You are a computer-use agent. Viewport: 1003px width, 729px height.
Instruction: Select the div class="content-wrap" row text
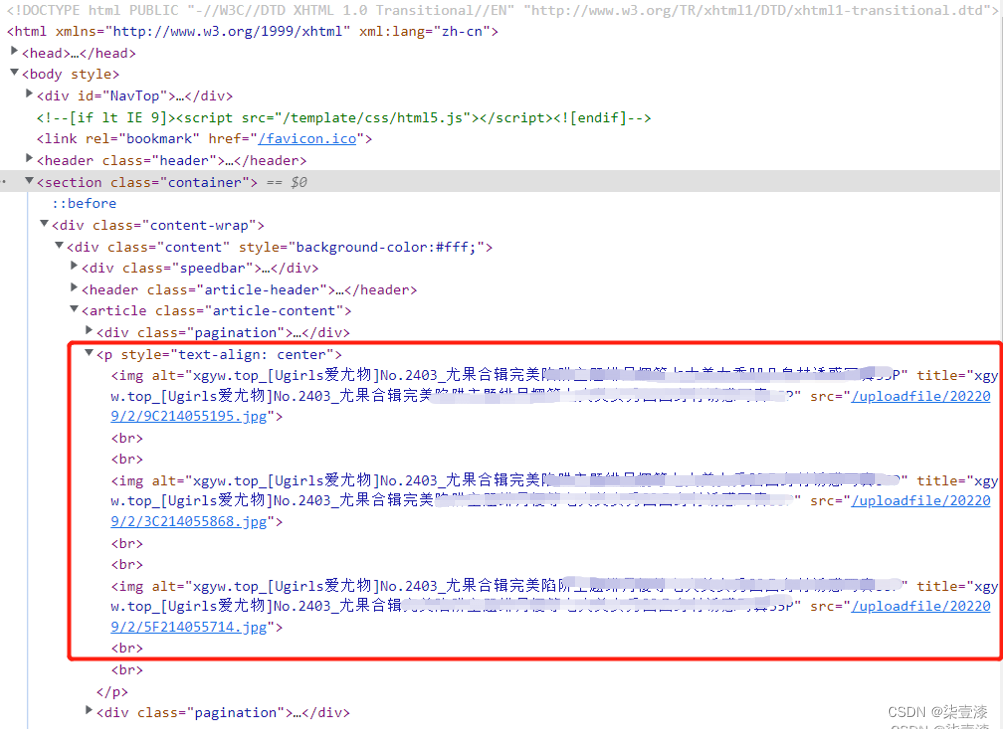pos(158,225)
